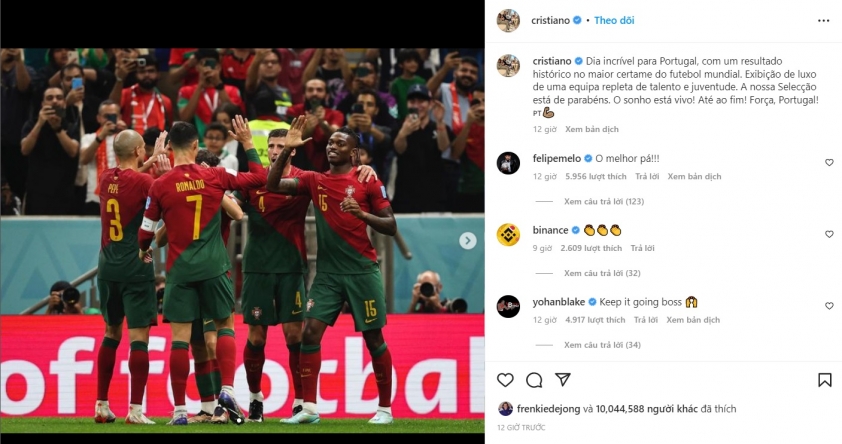Share post using paper plane icon
The width and height of the screenshot is (842, 444).
[x=562, y=380]
